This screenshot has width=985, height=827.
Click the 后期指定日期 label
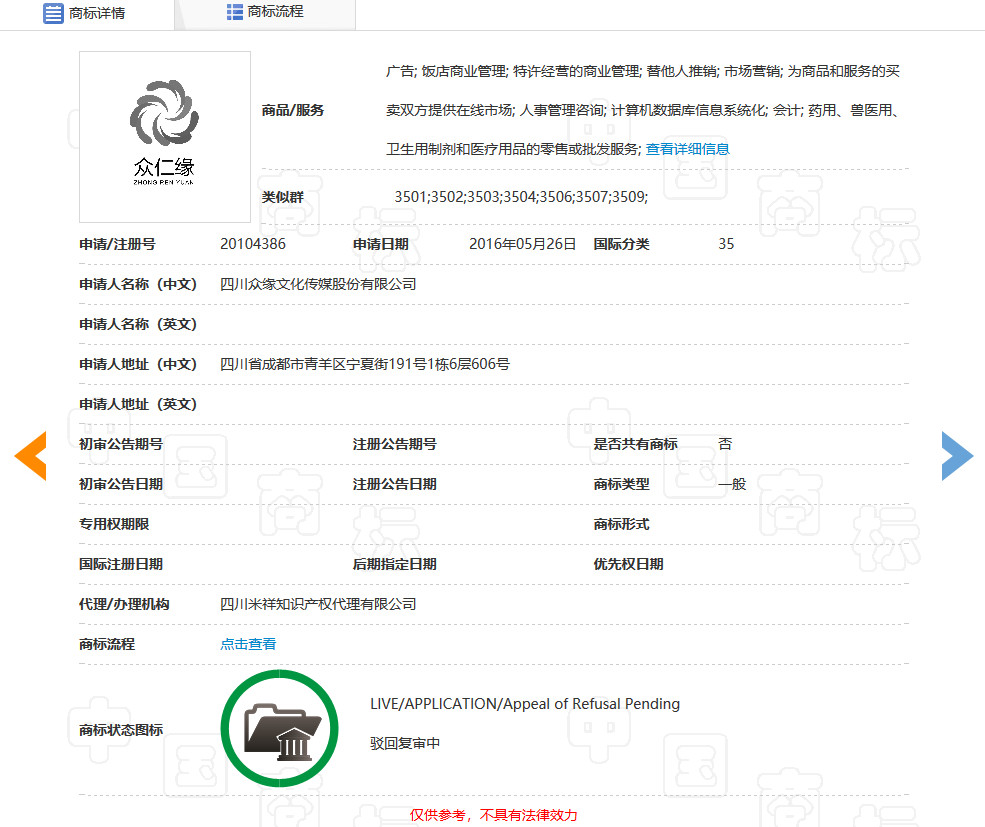pyautogui.click(x=395, y=564)
